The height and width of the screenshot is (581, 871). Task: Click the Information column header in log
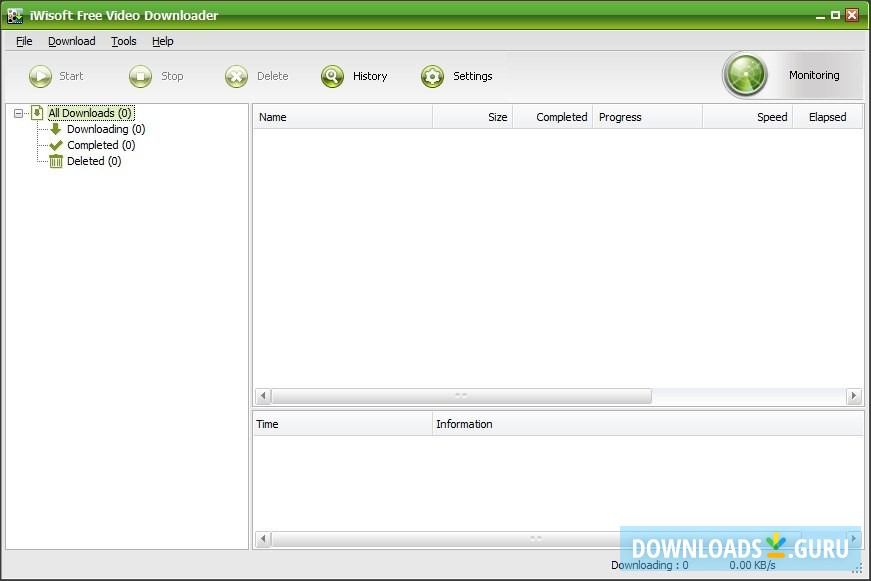[x=648, y=424]
